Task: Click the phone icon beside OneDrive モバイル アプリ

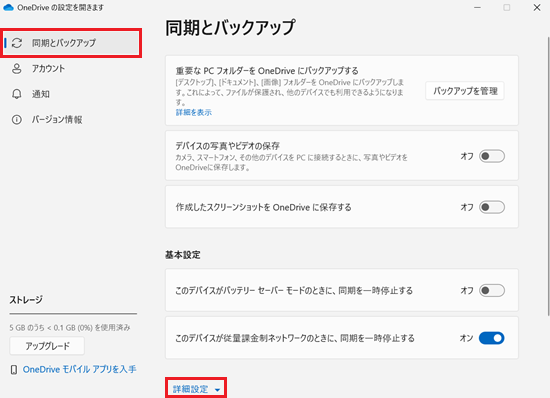Action: (14, 370)
